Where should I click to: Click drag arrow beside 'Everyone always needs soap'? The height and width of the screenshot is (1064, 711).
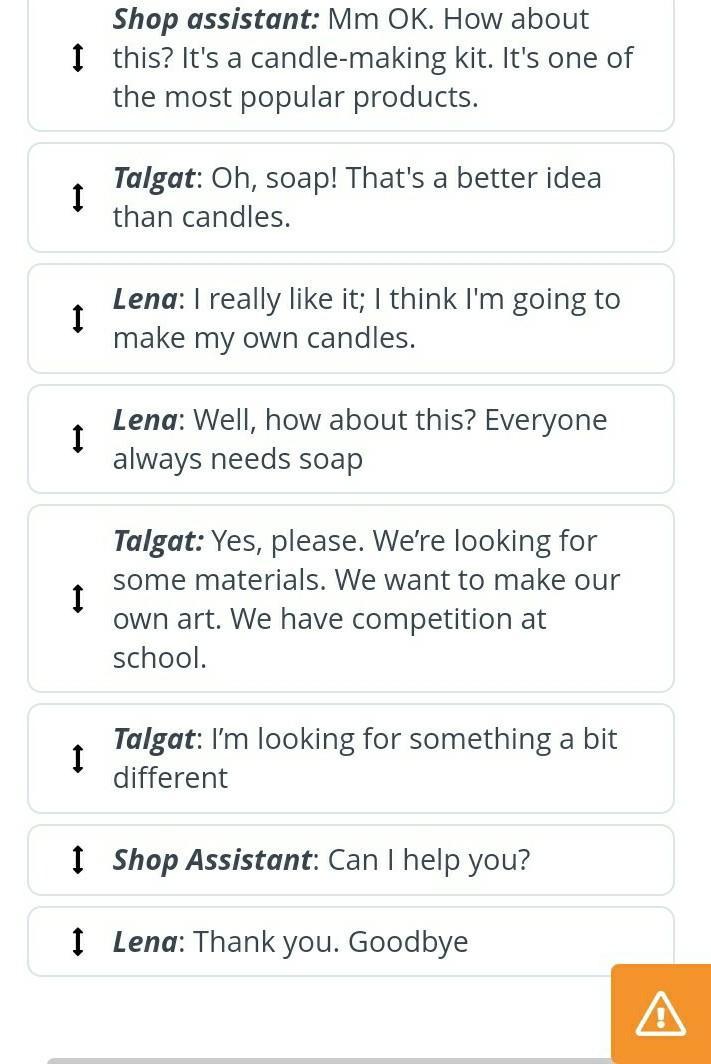click(78, 439)
